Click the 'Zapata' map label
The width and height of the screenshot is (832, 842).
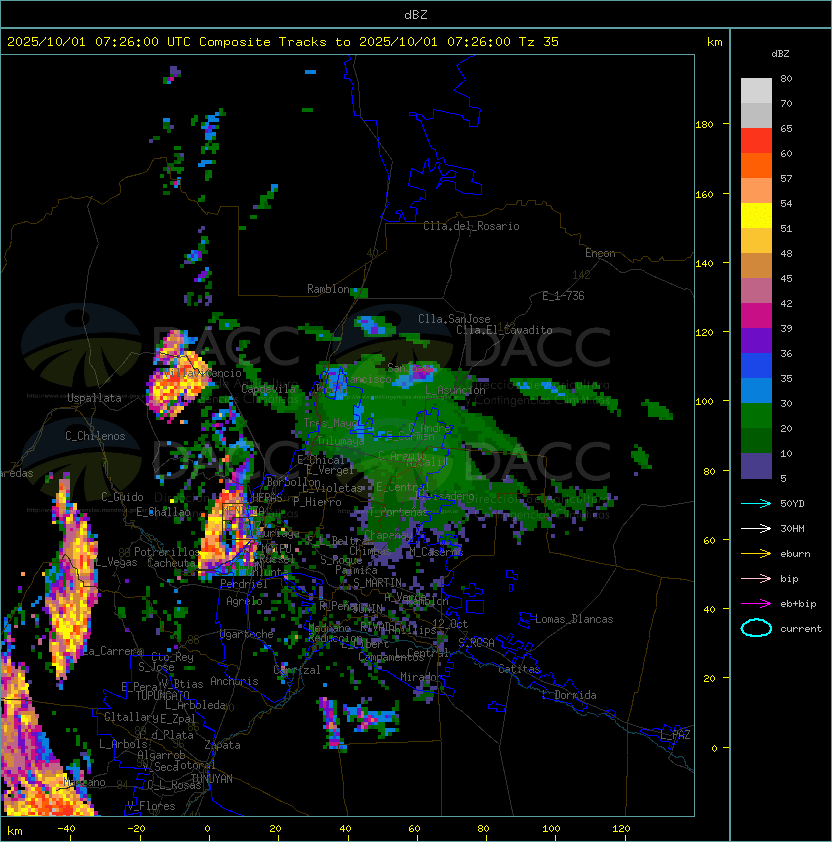(x=222, y=745)
